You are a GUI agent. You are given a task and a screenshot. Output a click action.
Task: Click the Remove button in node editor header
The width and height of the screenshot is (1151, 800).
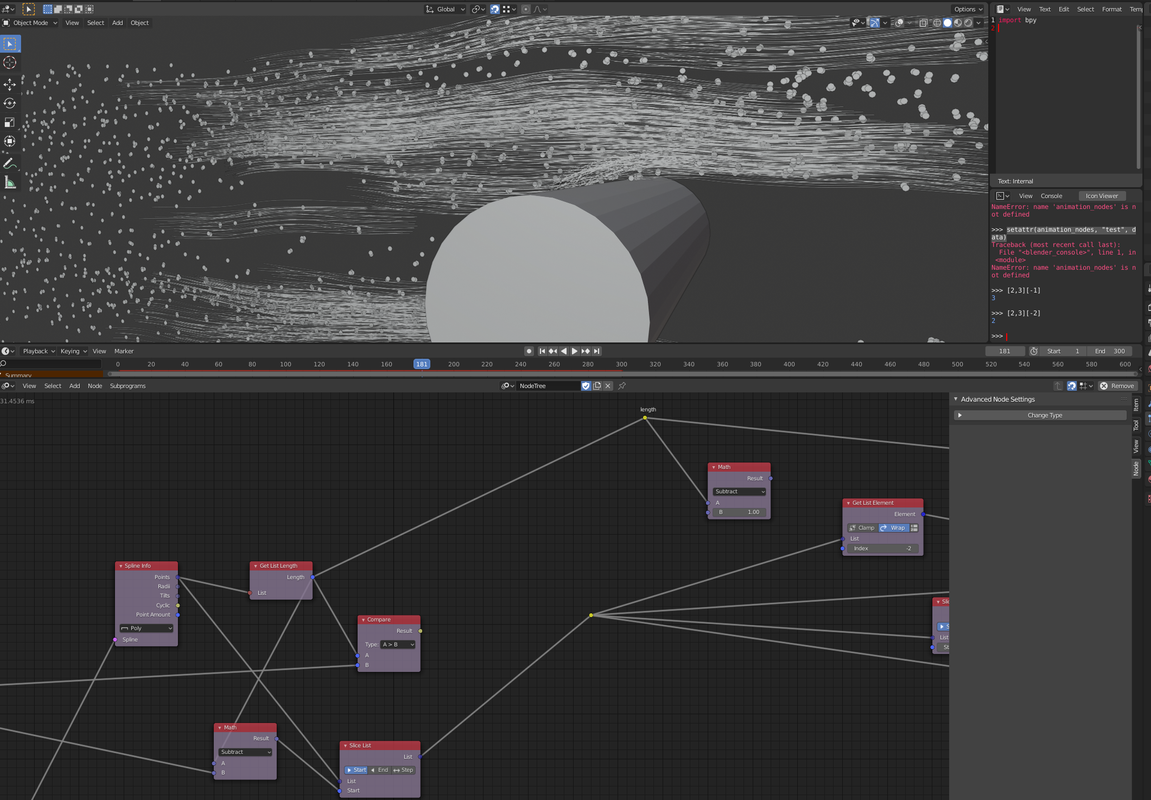(1118, 385)
